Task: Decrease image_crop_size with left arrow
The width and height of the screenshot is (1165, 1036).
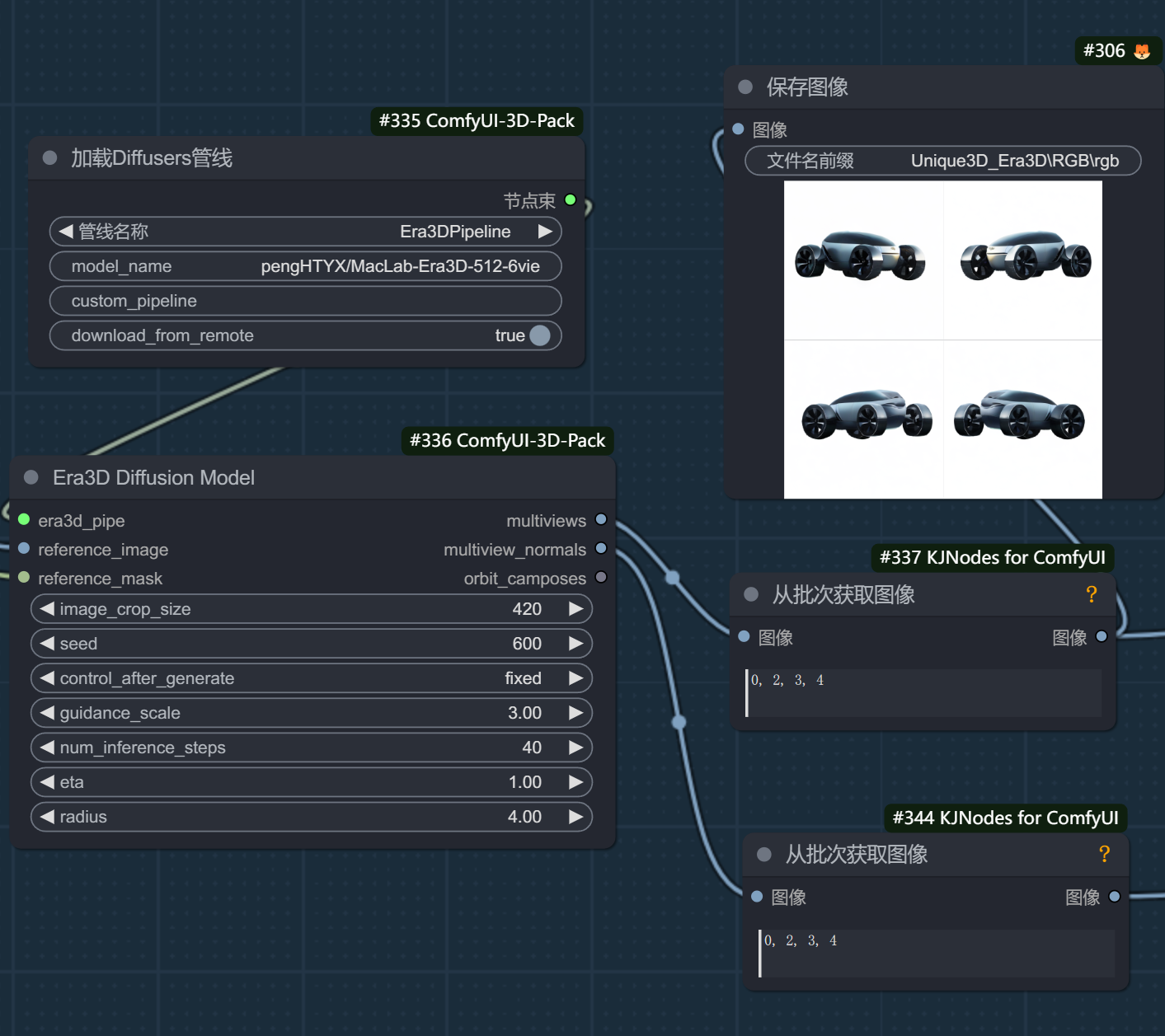Action: click(47, 609)
